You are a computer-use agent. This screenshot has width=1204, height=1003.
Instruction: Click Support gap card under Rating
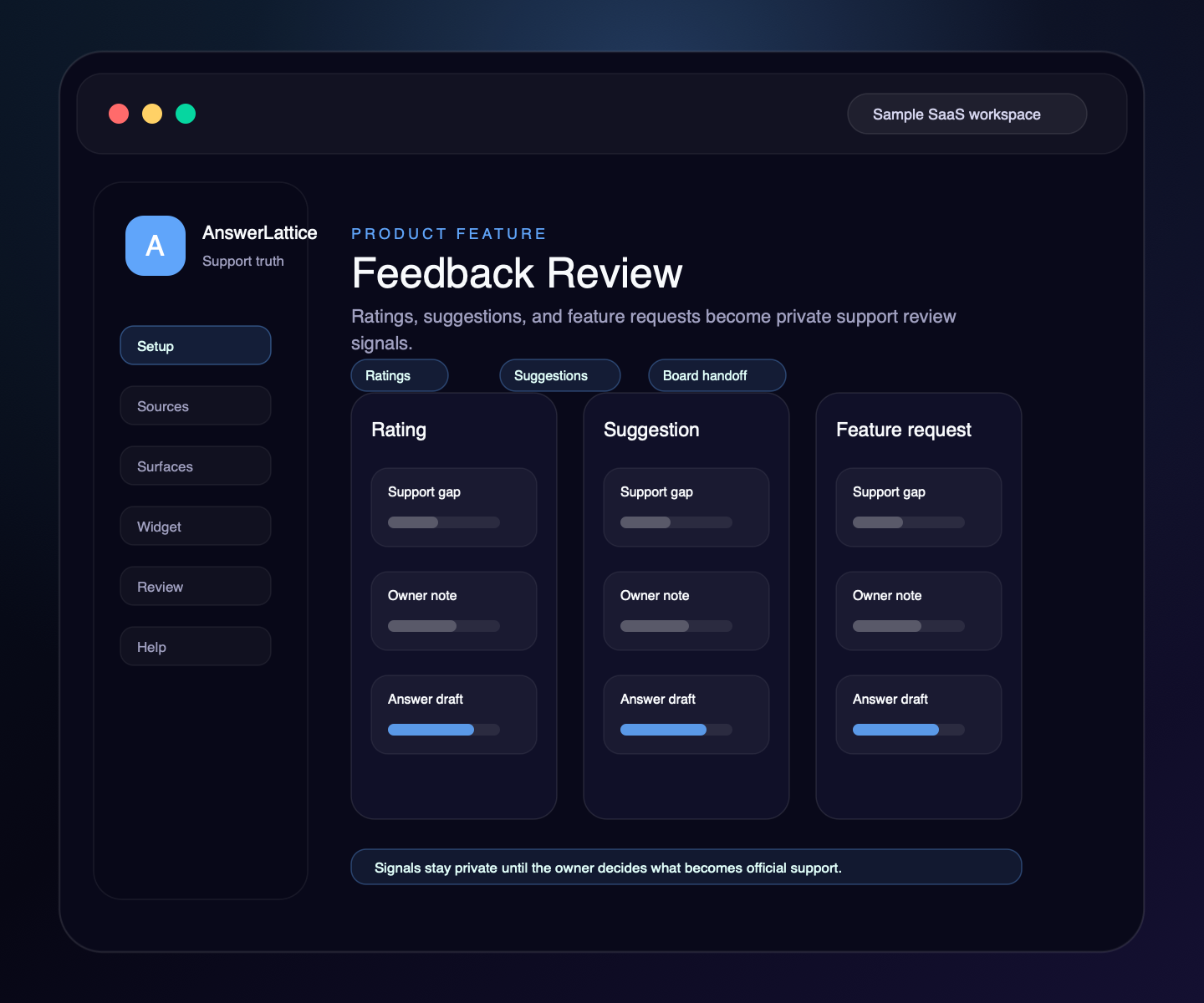(x=454, y=507)
